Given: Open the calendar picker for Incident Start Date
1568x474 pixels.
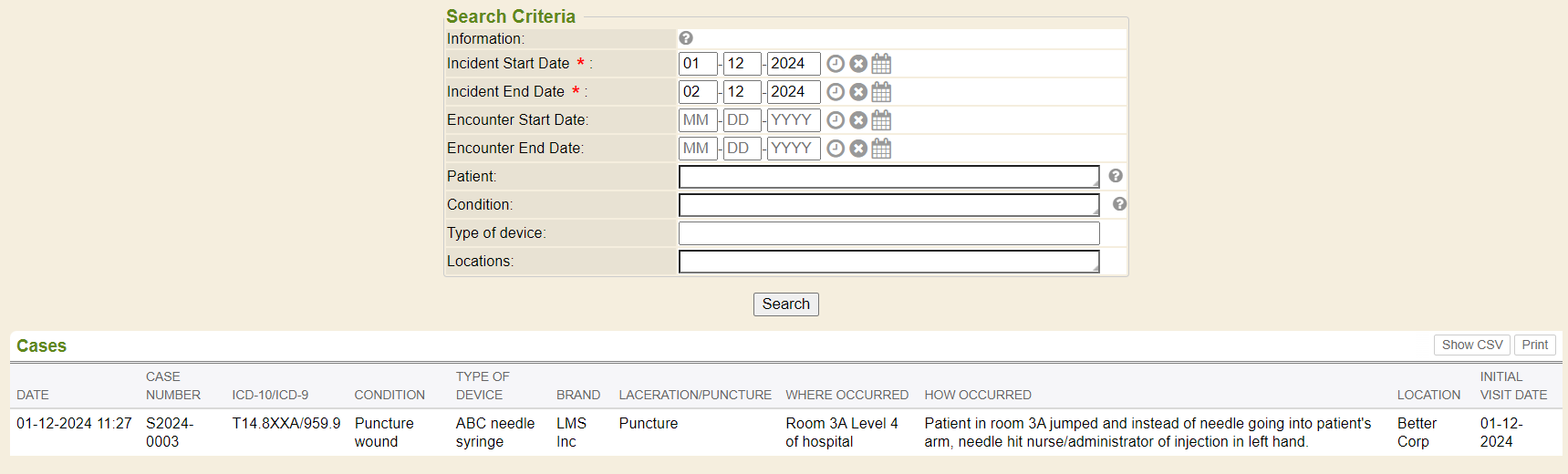Looking at the screenshot, I should 881,64.
